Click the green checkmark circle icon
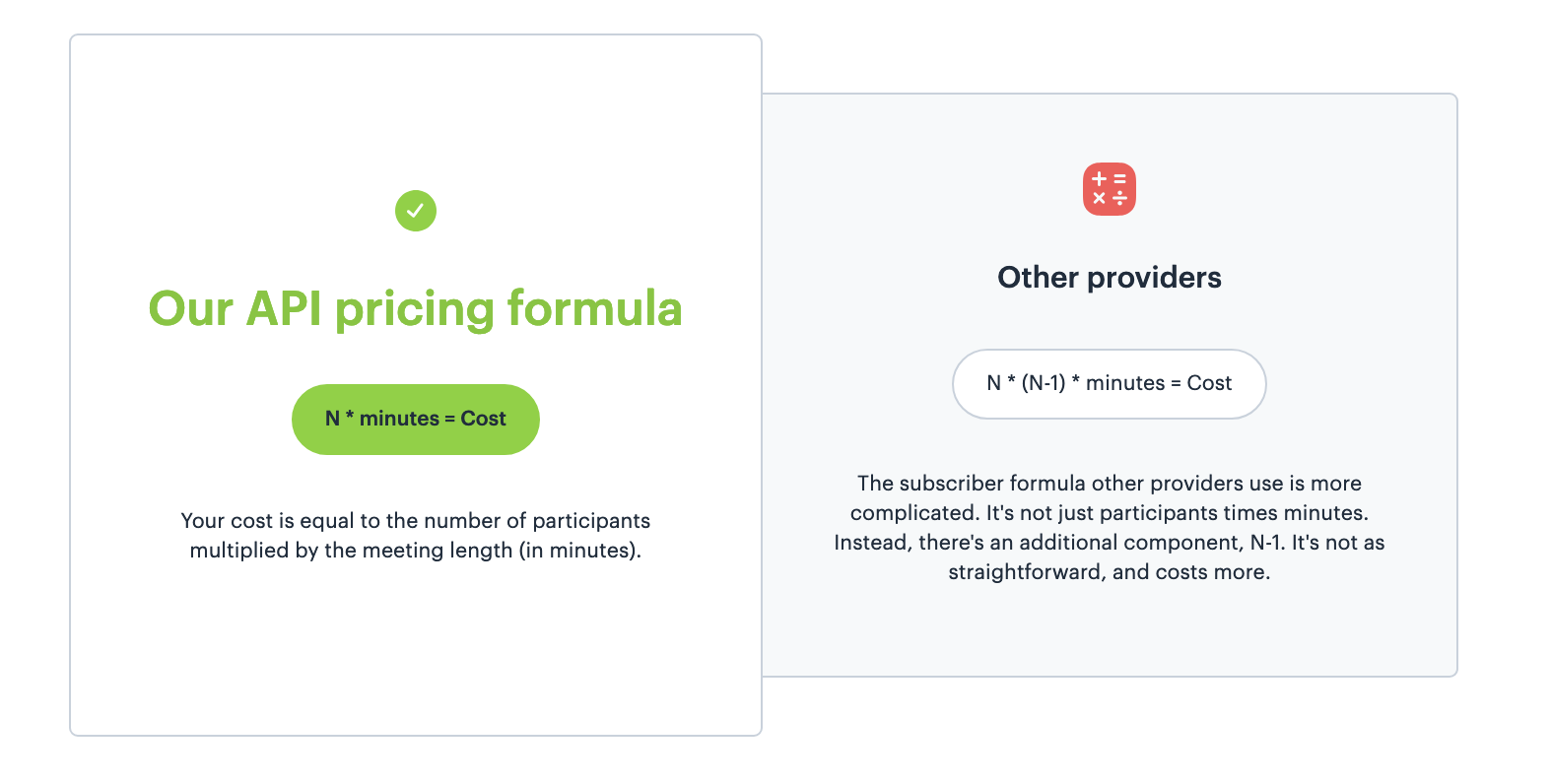1551x784 pixels. click(416, 211)
